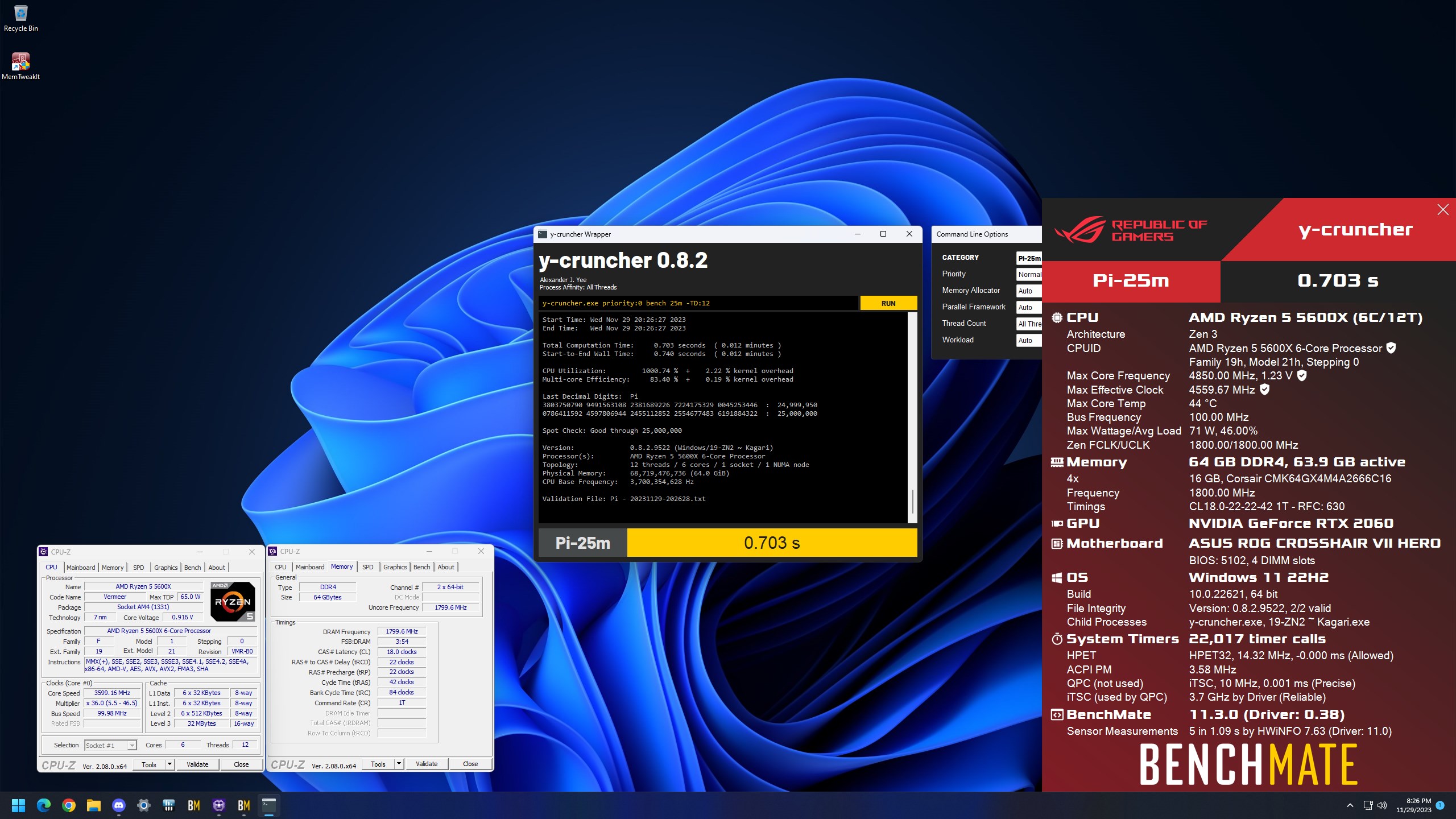1456x819 pixels.
Task: Launch Microsoft Edge from the taskbar
Action: click(x=43, y=805)
